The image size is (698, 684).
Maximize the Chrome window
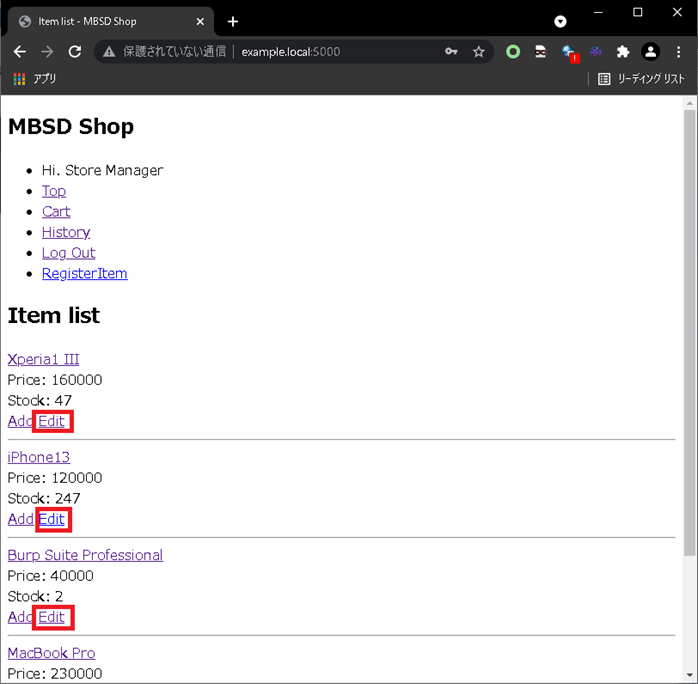click(637, 12)
